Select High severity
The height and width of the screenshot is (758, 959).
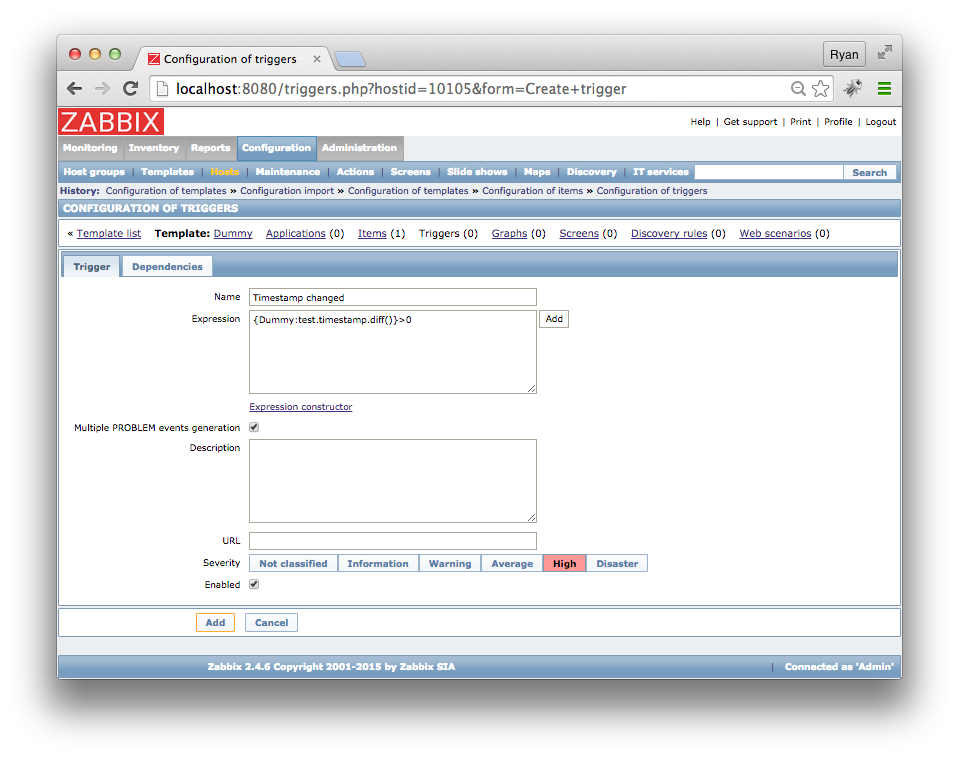(x=565, y=563)
